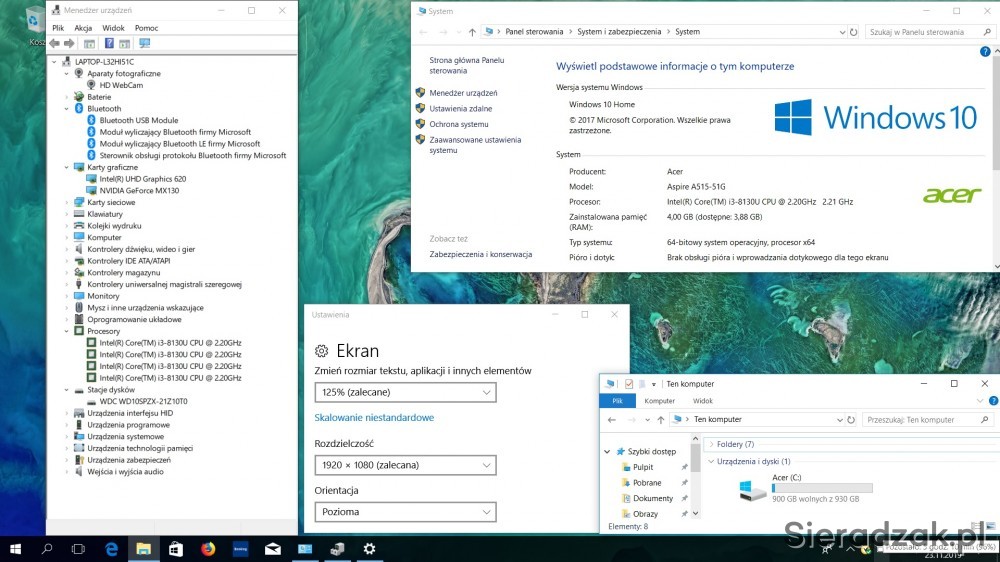Click the Przeszukaj: Ten komputer search box
The image size is (1000, 562).
(927, 420)
